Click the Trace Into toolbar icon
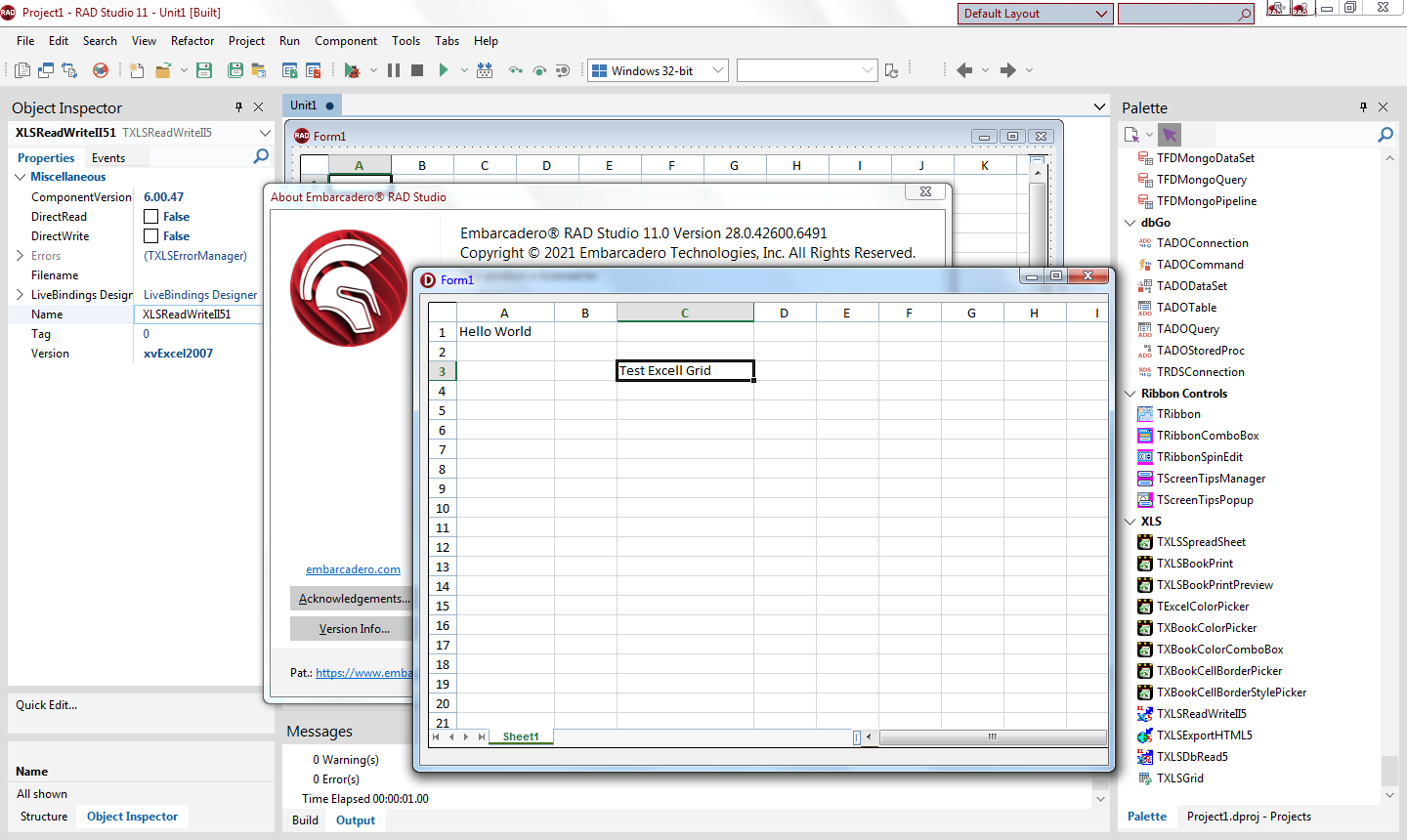This screenshot has width=1407, height=840. (515, 70)
